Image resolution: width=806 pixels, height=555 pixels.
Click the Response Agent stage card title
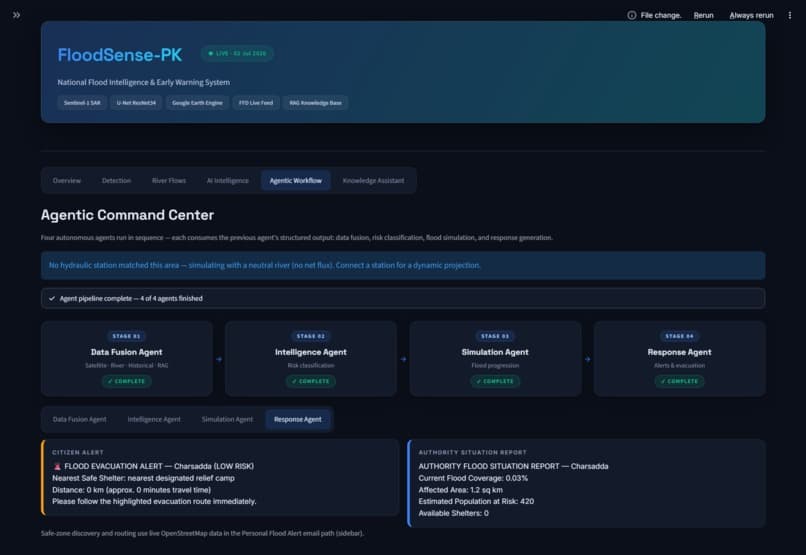tap(680, 352)
